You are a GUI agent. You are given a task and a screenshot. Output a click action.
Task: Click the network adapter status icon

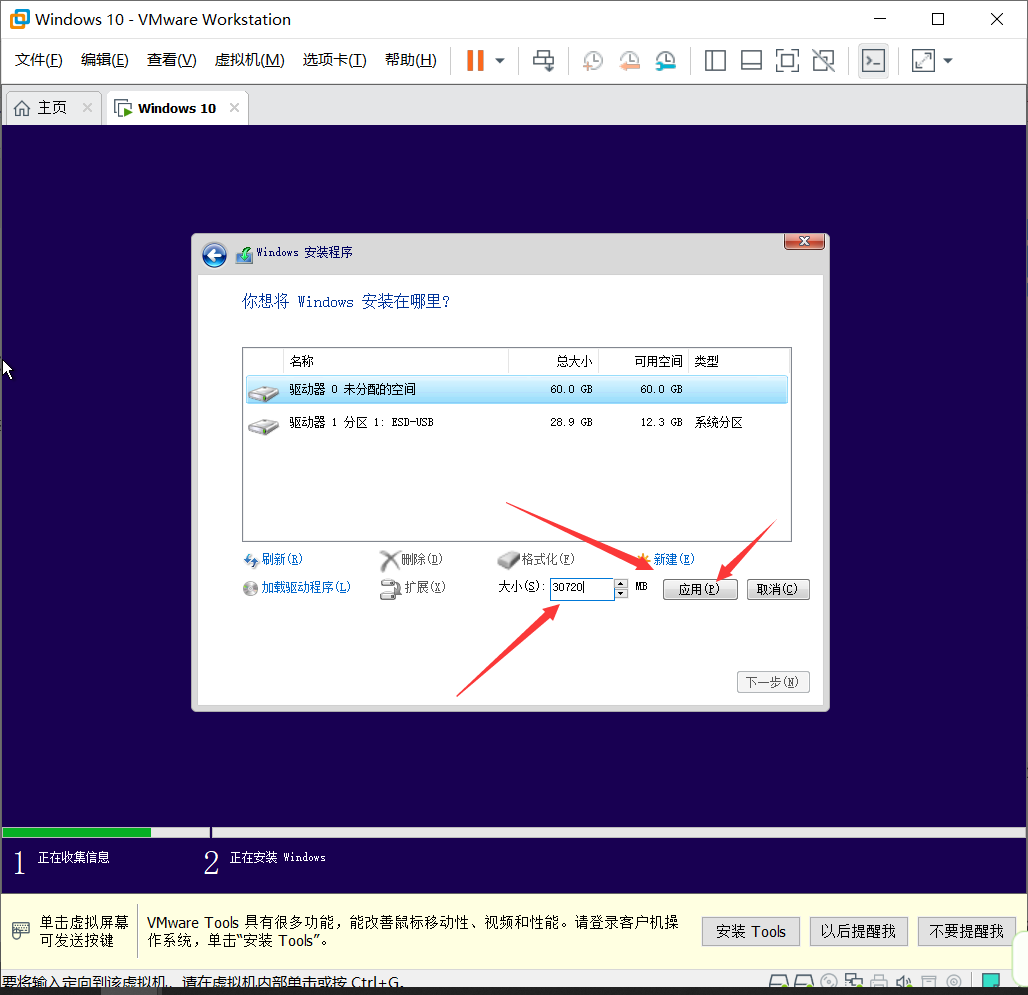coord(854,981)
